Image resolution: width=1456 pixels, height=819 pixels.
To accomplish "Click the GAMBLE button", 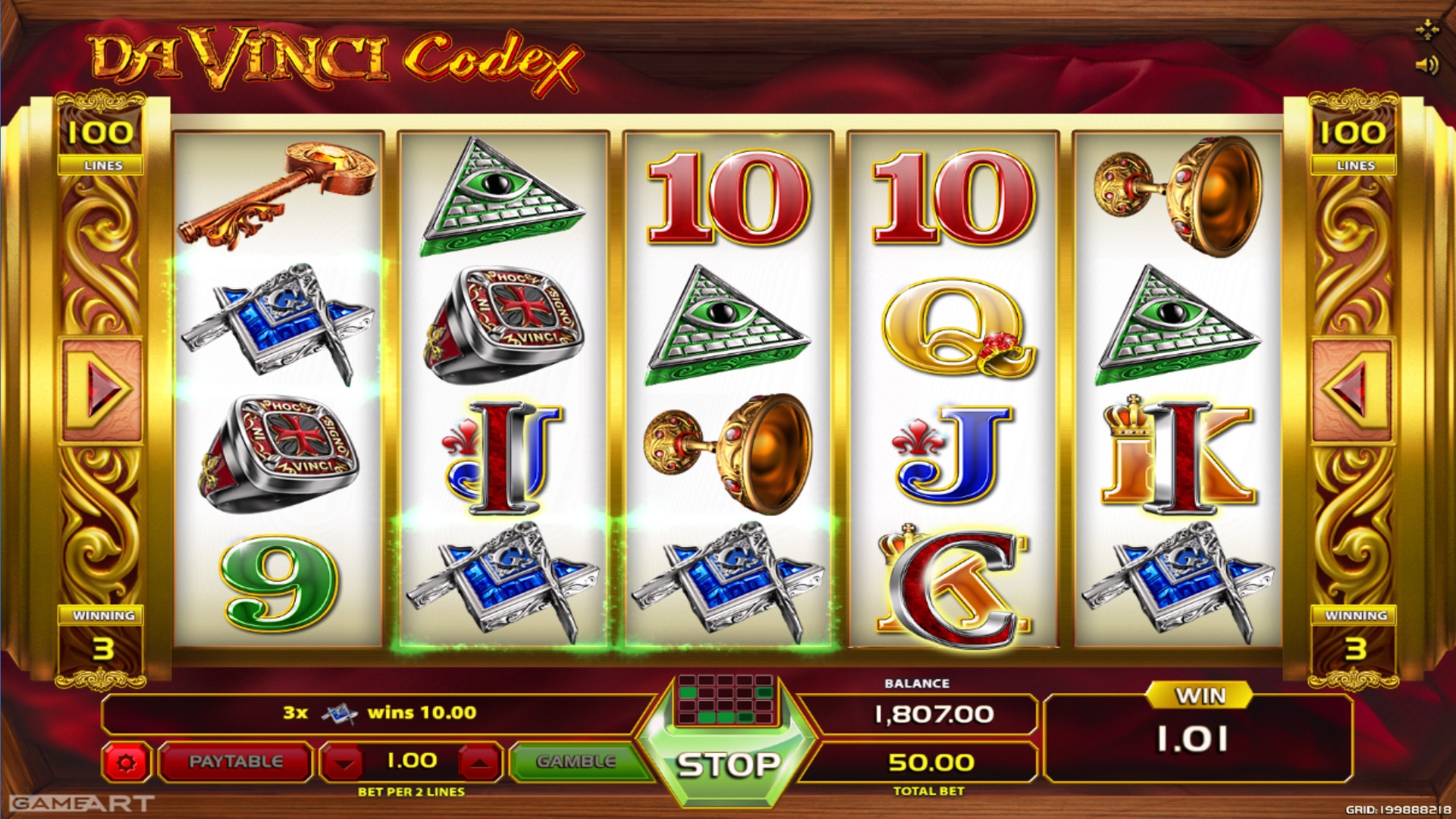I will 576,761.
